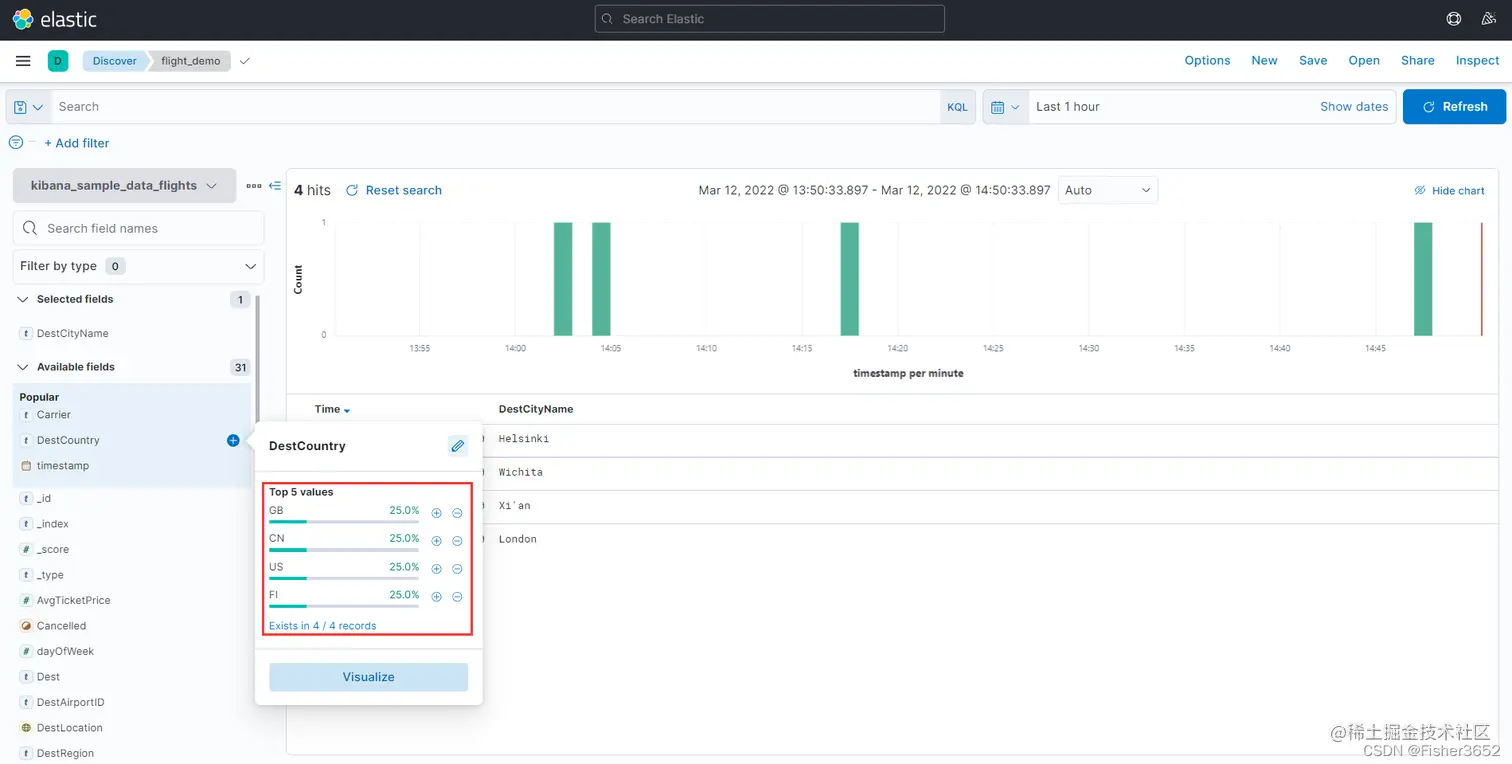Open the main hamburger navigation menu
The width and height of the screenshot is (1512, 764).
[23, 61]
